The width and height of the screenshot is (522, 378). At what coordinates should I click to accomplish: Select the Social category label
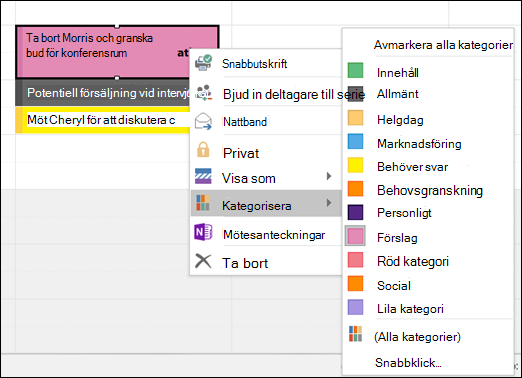pyautogui.click(x=394, y=286)
